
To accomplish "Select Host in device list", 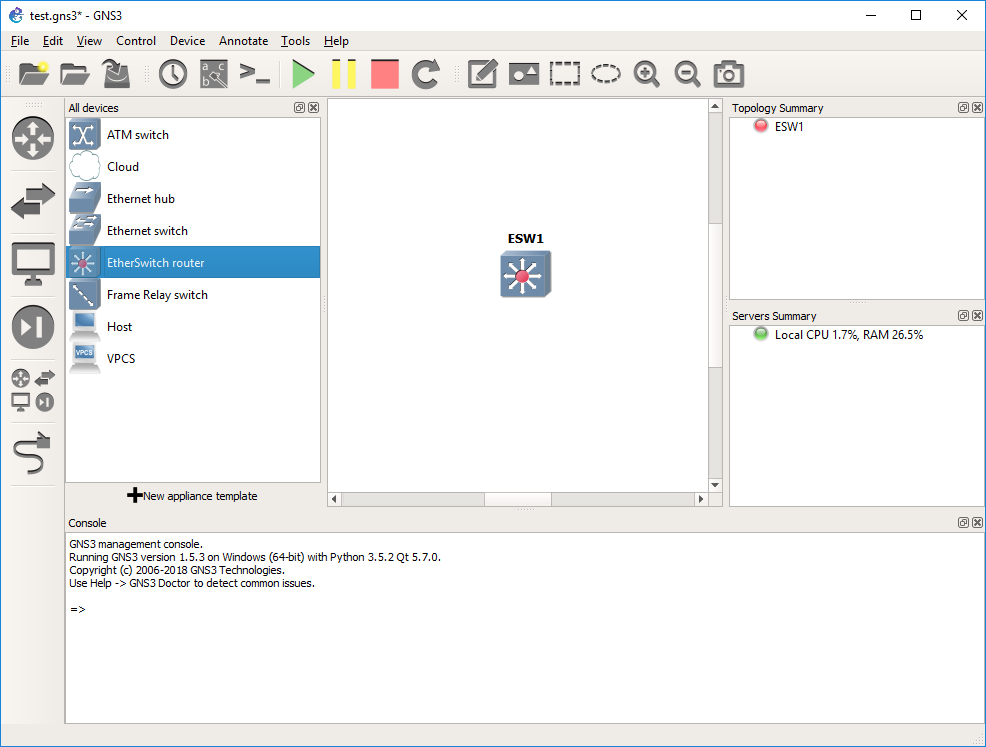I will [x=193, y=326].
